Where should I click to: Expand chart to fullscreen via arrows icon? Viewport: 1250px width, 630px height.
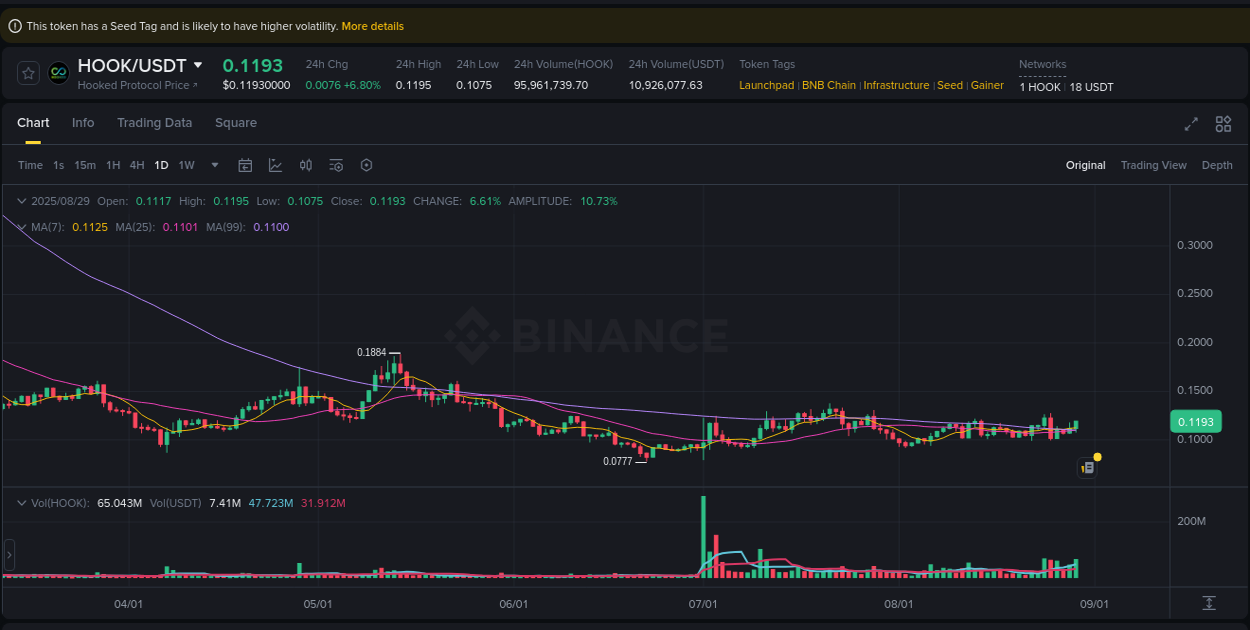1191,124
